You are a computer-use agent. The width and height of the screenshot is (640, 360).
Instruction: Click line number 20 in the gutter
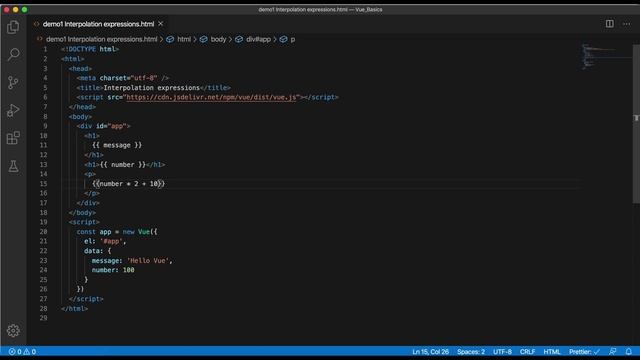coord(44,232)
